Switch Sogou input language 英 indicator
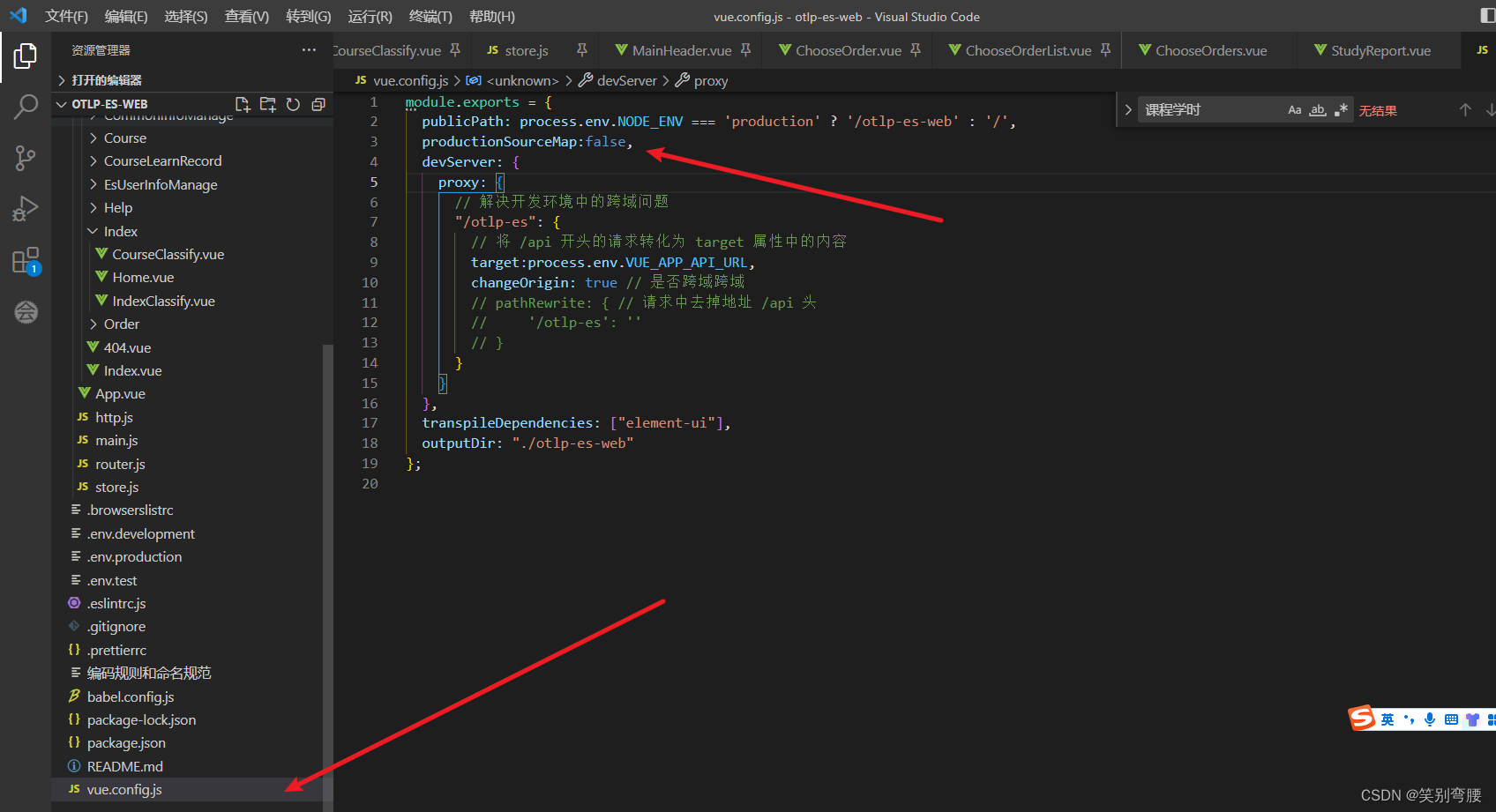1496x812 pixels. (1388, 719)
